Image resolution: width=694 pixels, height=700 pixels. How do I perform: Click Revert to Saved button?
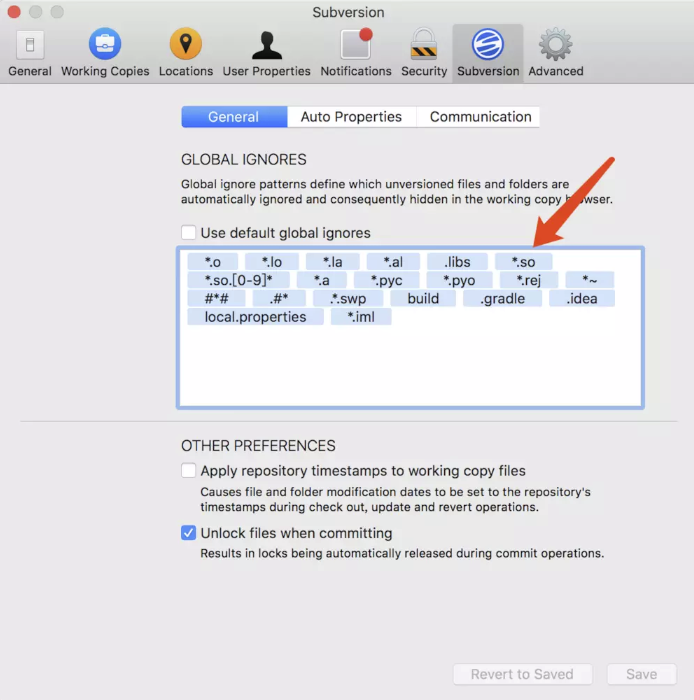pyautogui.click(x=523, y=674)
